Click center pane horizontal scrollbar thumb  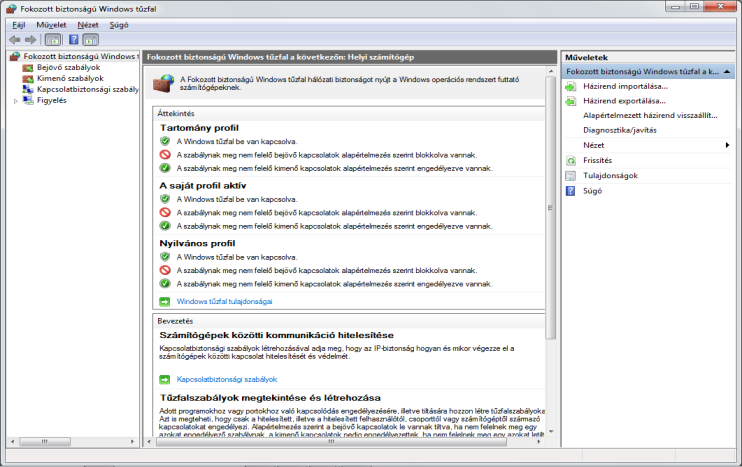331,441
